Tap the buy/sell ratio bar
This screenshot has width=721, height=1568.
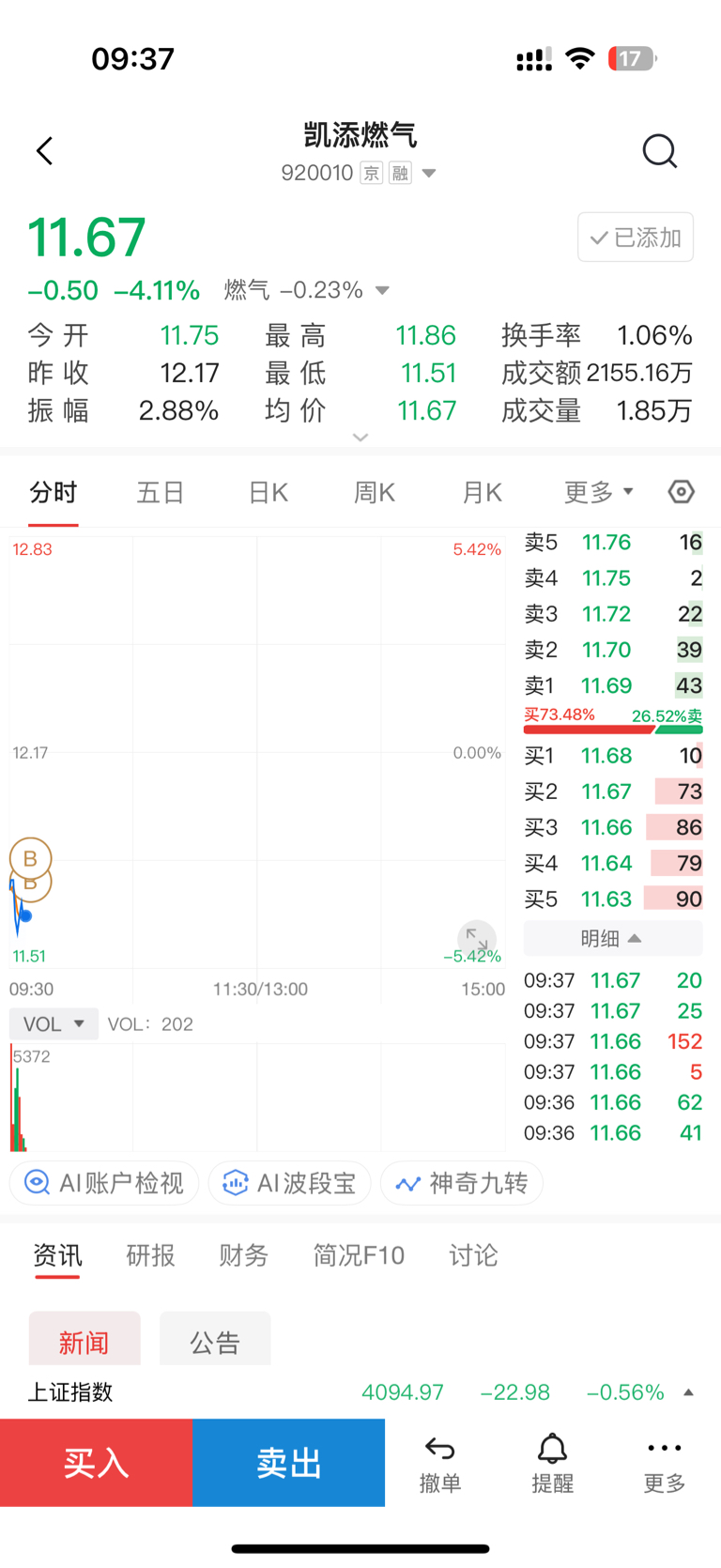click(613, 729)
